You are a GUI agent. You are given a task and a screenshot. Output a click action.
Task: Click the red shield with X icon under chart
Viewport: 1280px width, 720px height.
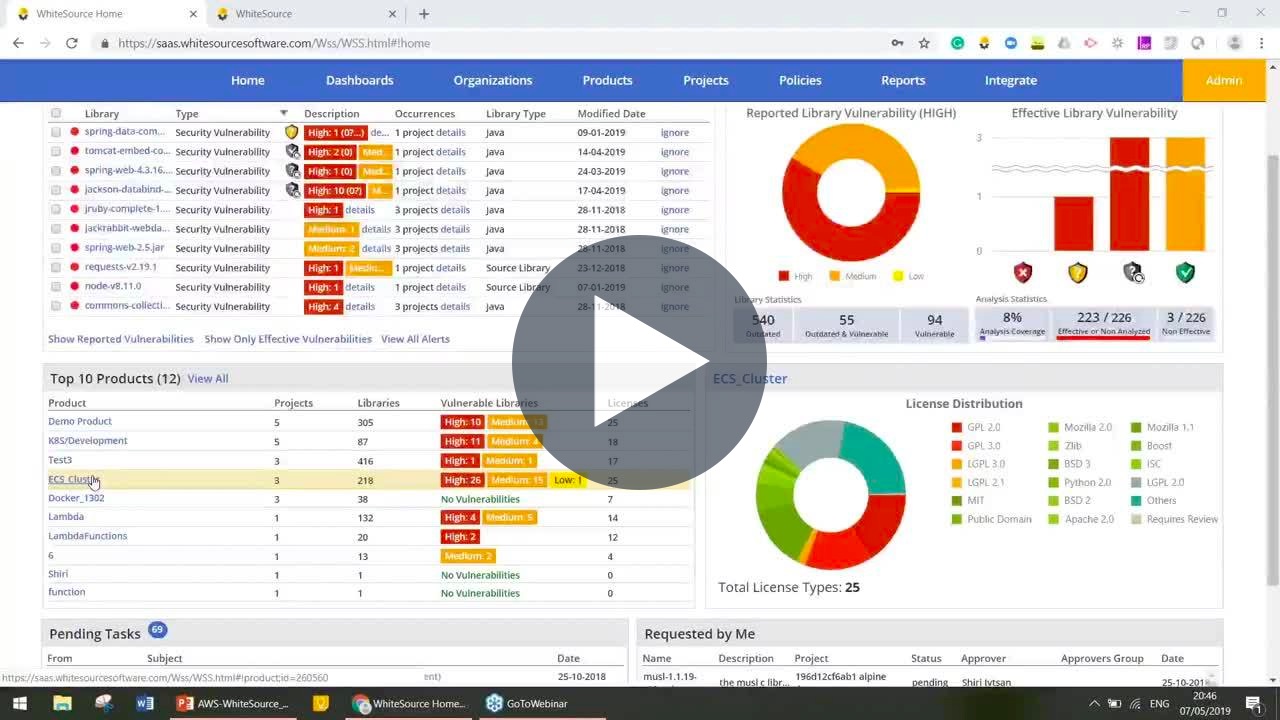(1022, 272)
